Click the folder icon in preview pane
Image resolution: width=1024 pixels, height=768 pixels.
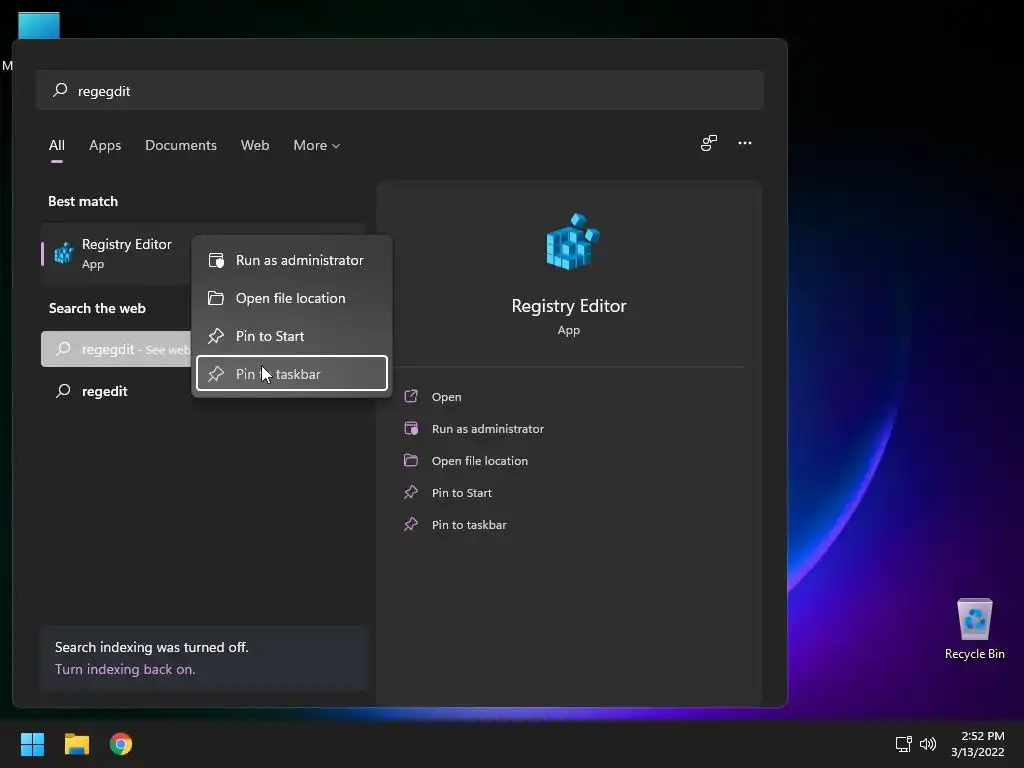tap(411, 460)
